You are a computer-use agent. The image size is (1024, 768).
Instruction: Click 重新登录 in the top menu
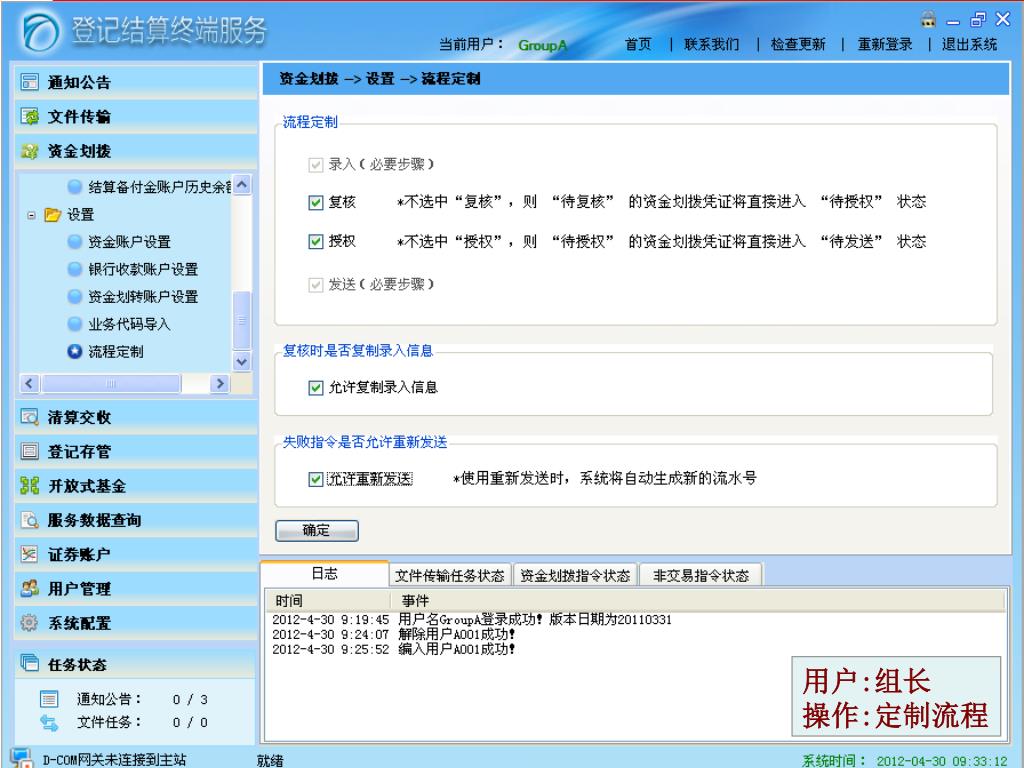tap(885, 44)
